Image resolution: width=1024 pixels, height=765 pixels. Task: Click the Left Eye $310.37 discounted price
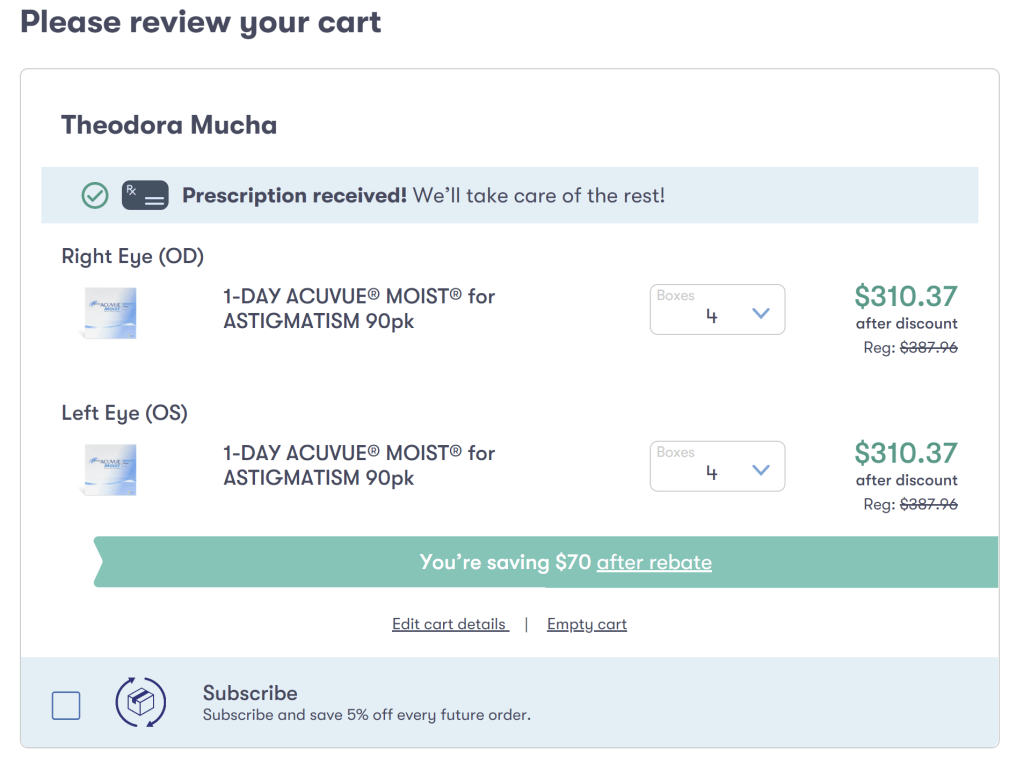coord(905,453)
